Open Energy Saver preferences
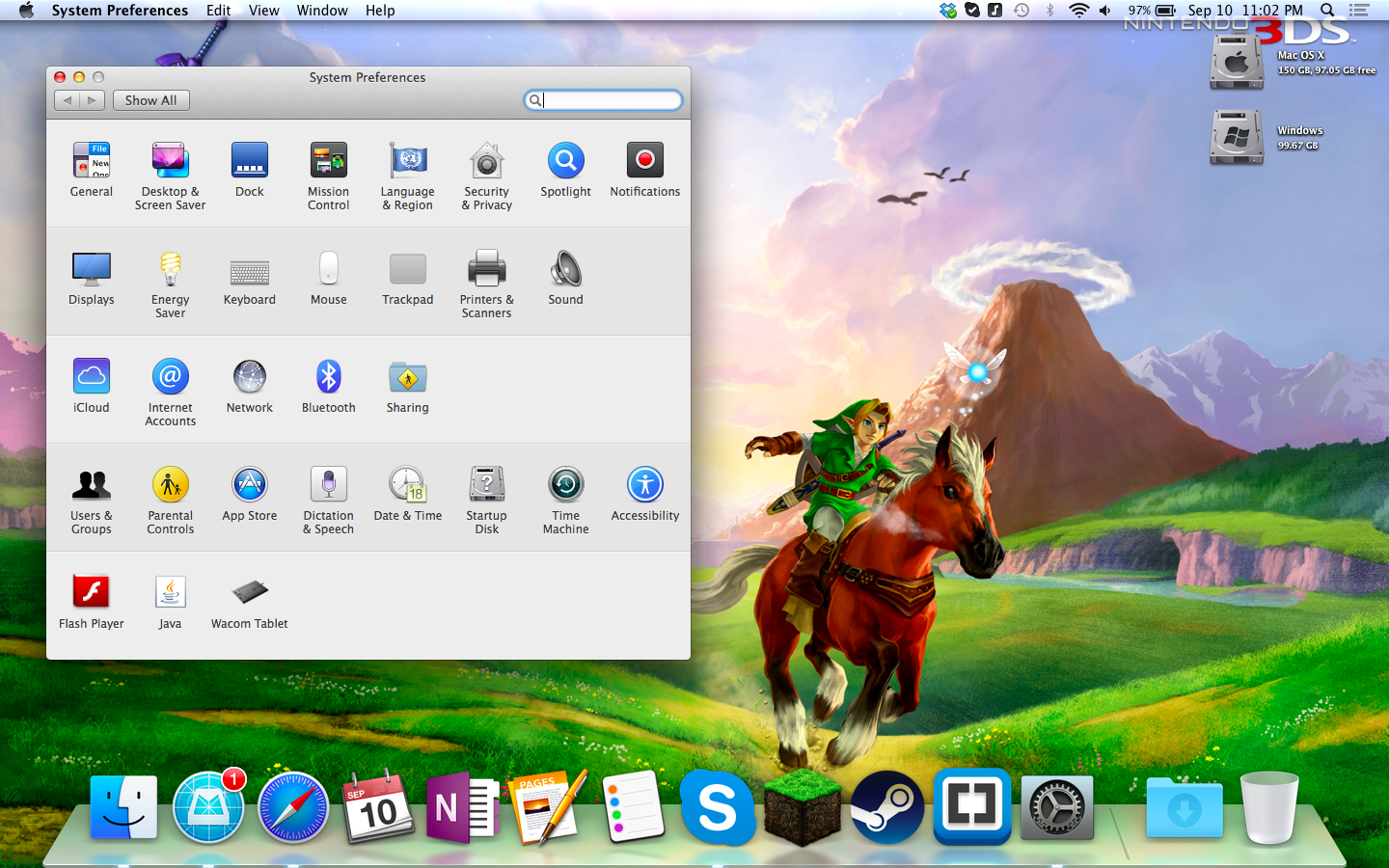 (x=170, y=285)
